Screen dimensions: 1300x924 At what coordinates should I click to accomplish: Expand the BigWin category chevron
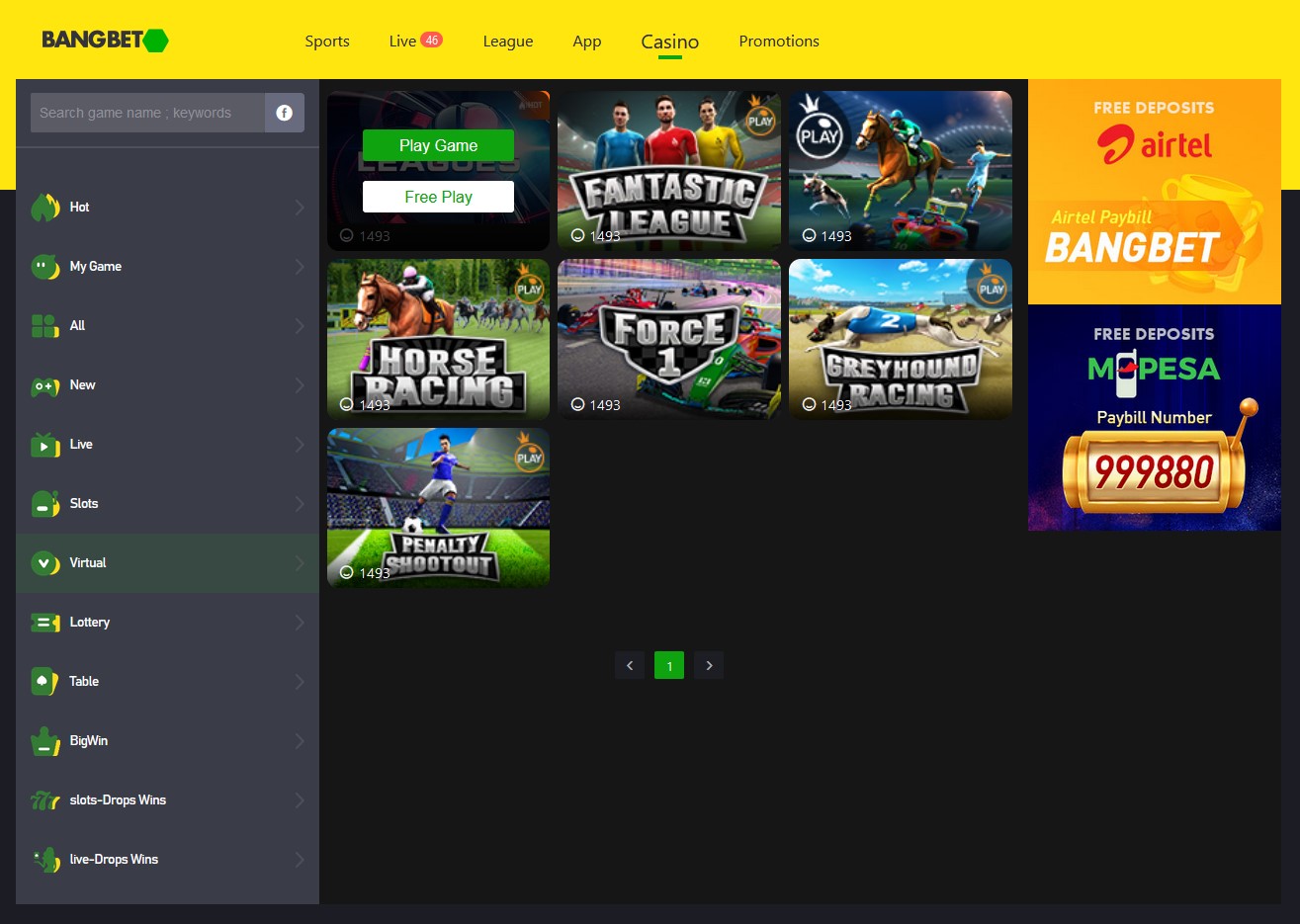tap(300, 741)
